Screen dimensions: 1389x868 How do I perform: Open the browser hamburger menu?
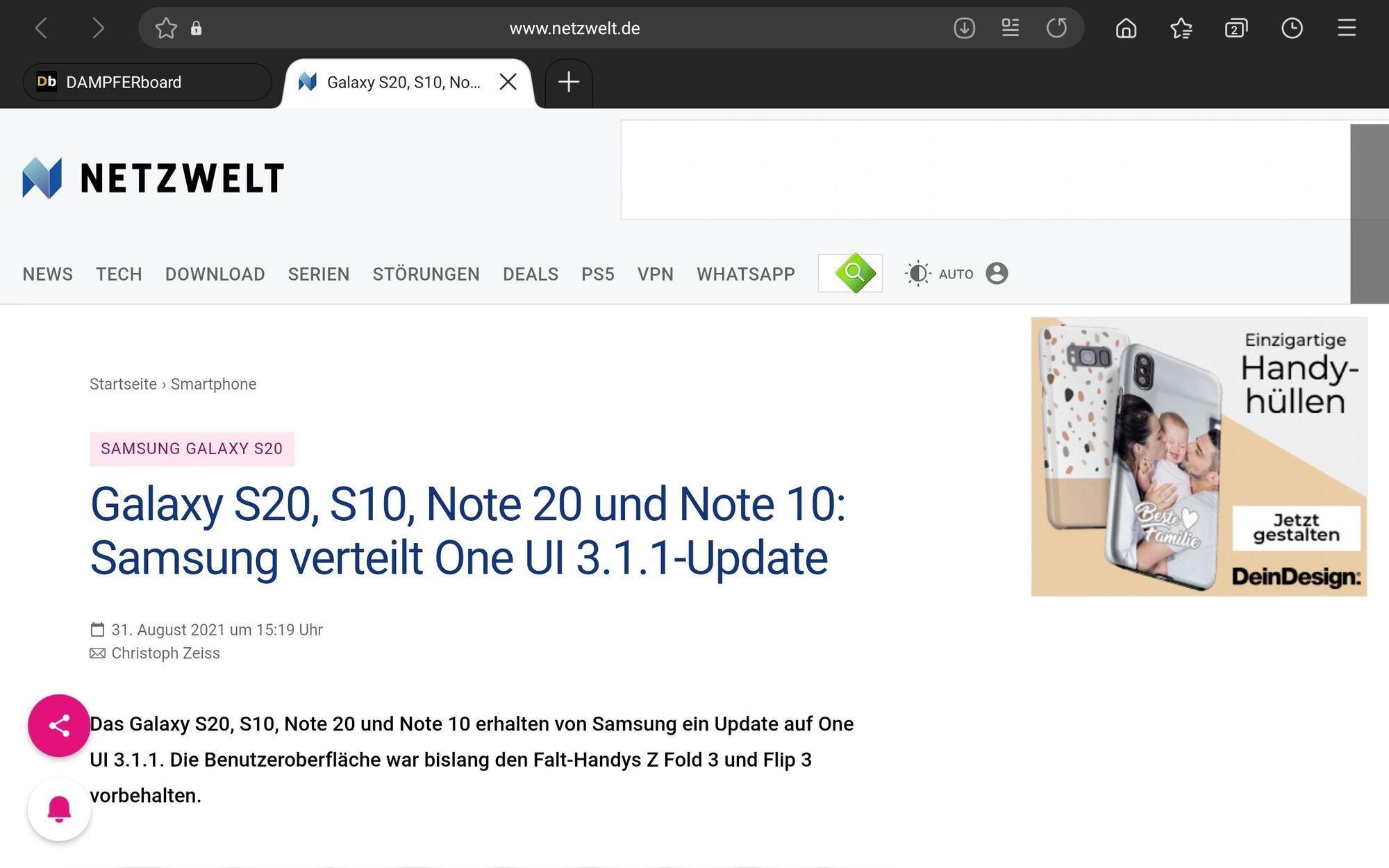tap(1347, 28)
